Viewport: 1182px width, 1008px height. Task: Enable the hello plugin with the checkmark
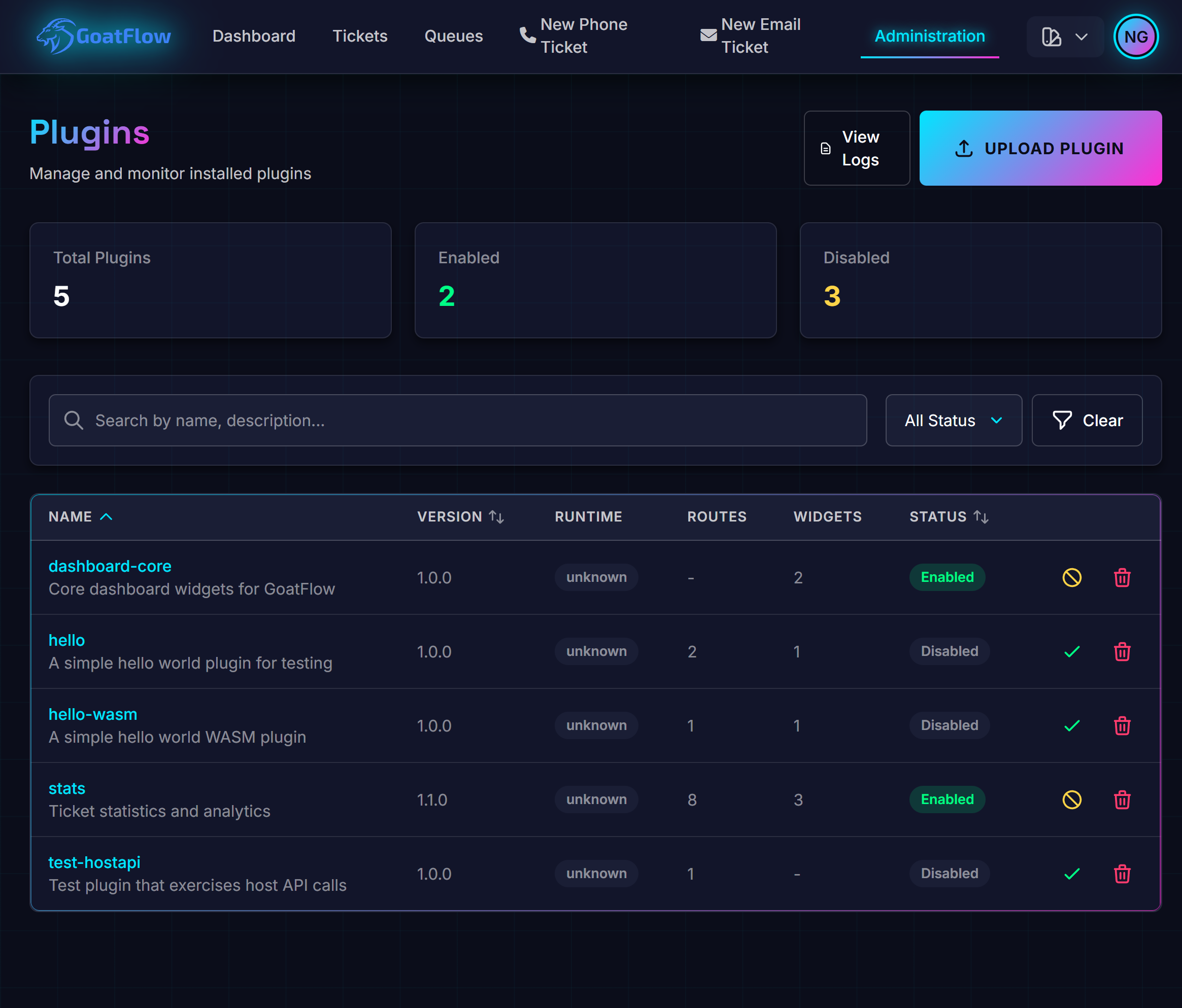pos(1071,651)
